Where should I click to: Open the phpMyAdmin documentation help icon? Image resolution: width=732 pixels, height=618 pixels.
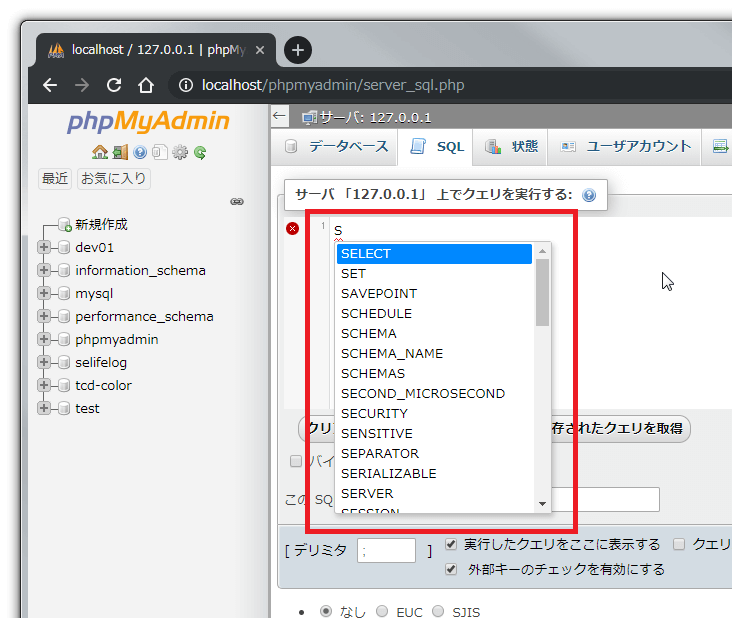click(140, 152)
